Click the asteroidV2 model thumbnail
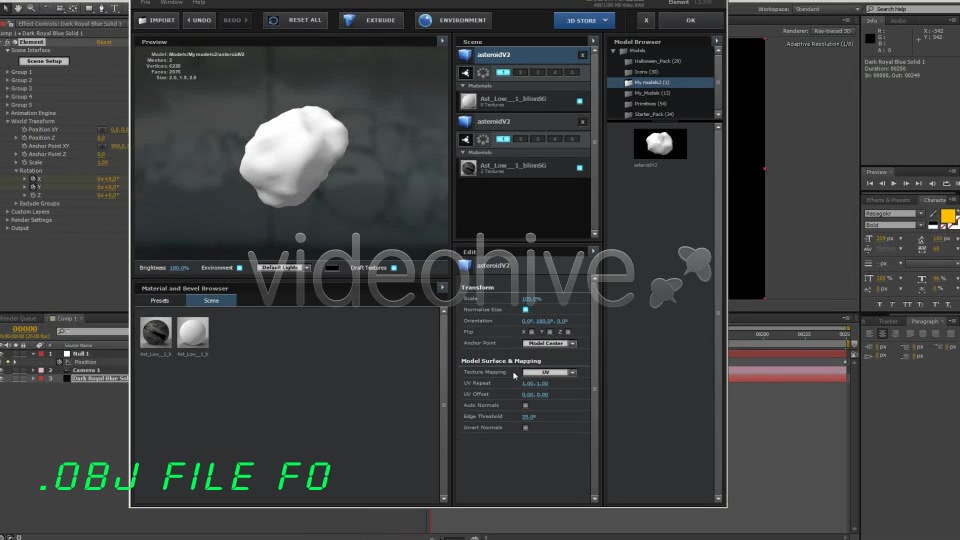The width and height of the screenshot is (960, 540). point(659,144)
